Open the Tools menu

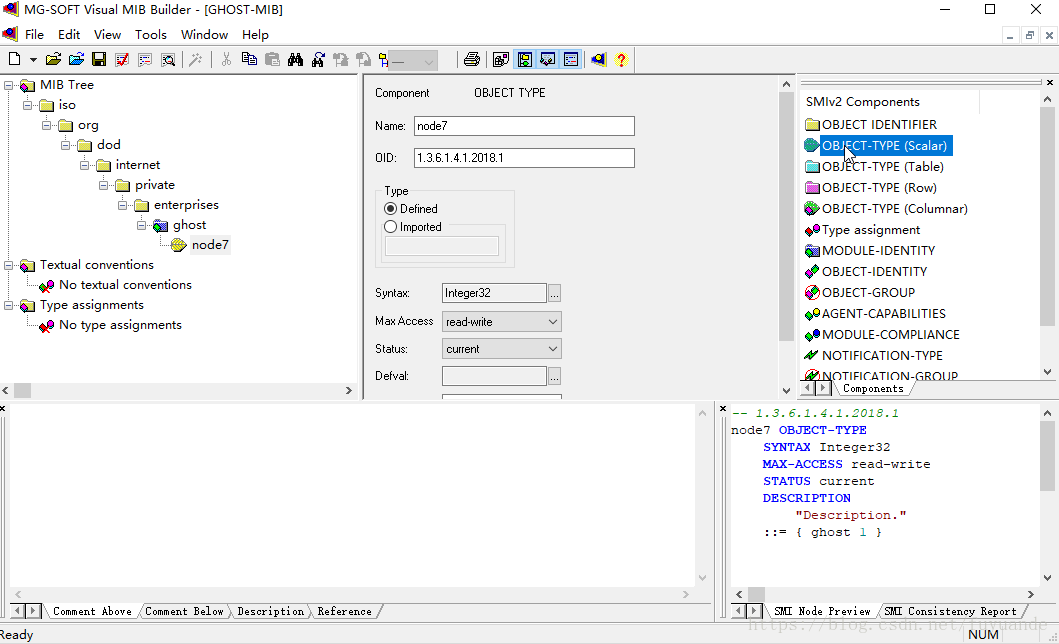pyautogui.click(x=151, y=34)
